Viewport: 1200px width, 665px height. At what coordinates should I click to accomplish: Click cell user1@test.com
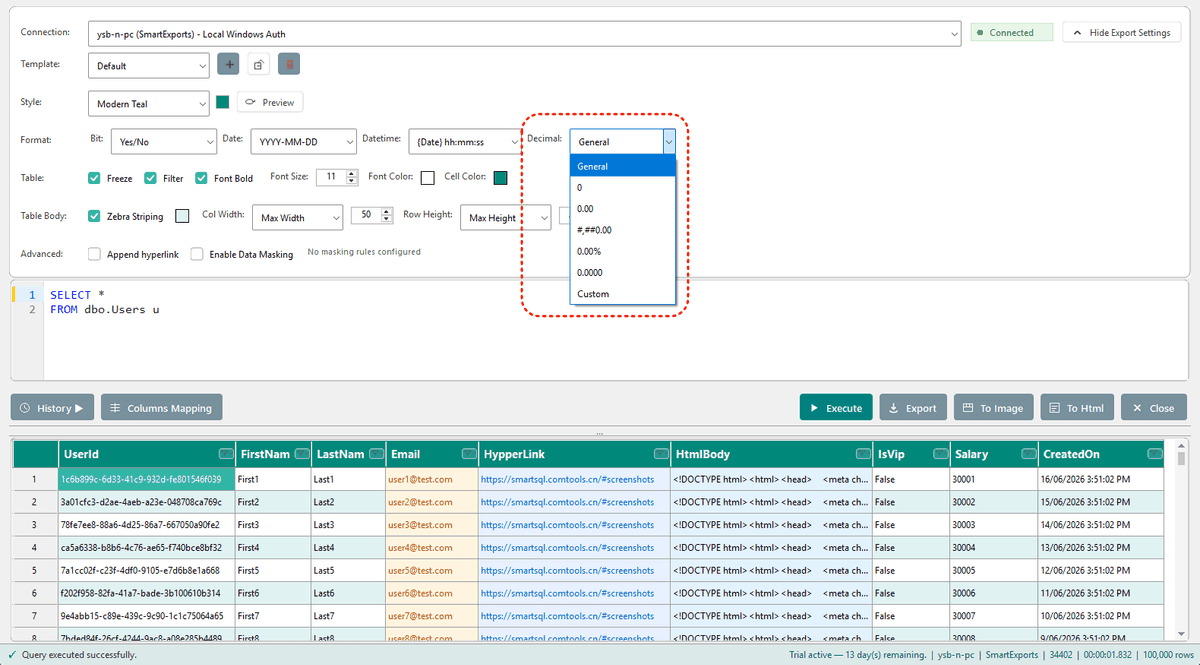pos(431,479)
